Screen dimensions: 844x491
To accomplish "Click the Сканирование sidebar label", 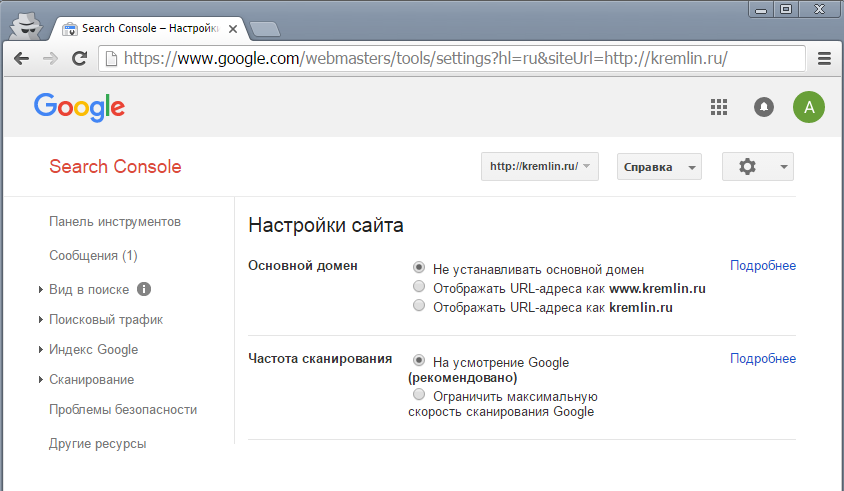I will pos(92,380).
